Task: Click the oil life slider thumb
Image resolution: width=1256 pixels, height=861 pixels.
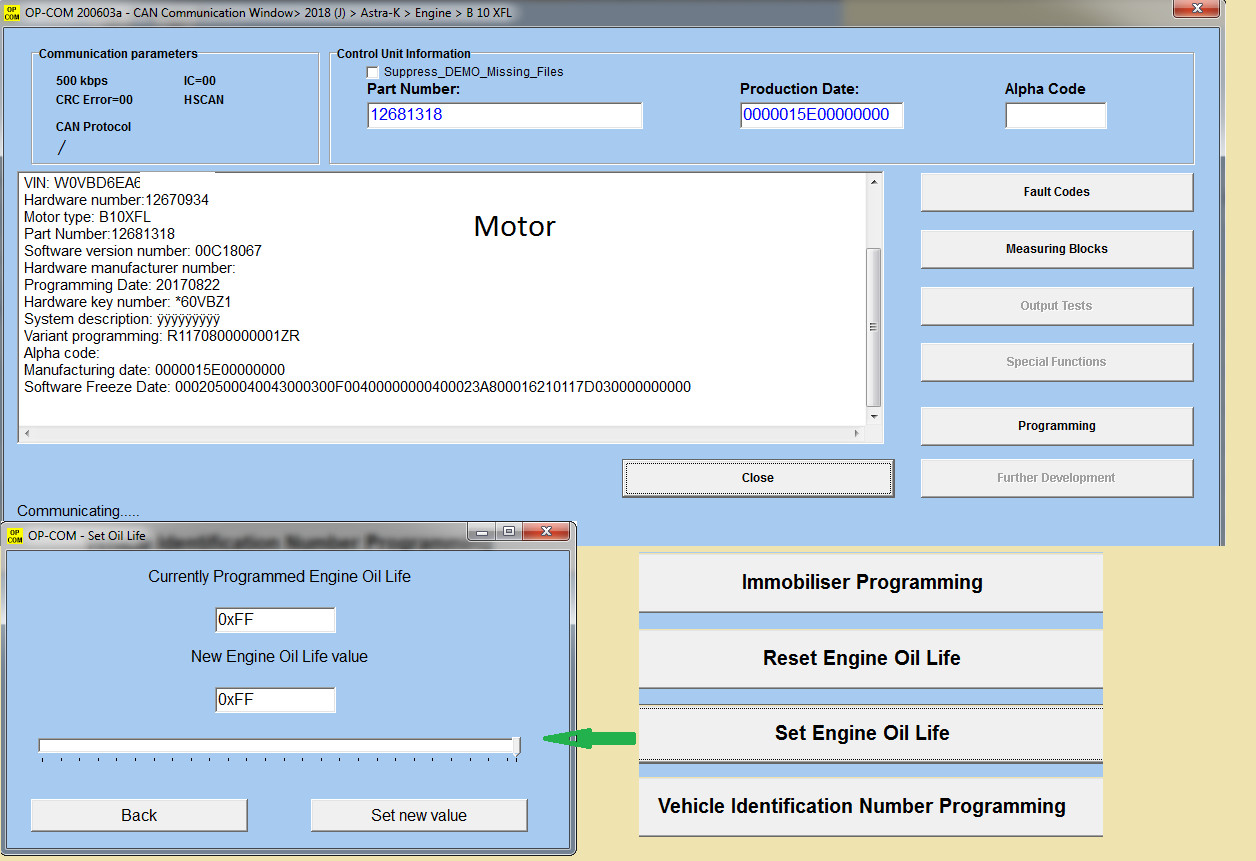Action: 516,746
